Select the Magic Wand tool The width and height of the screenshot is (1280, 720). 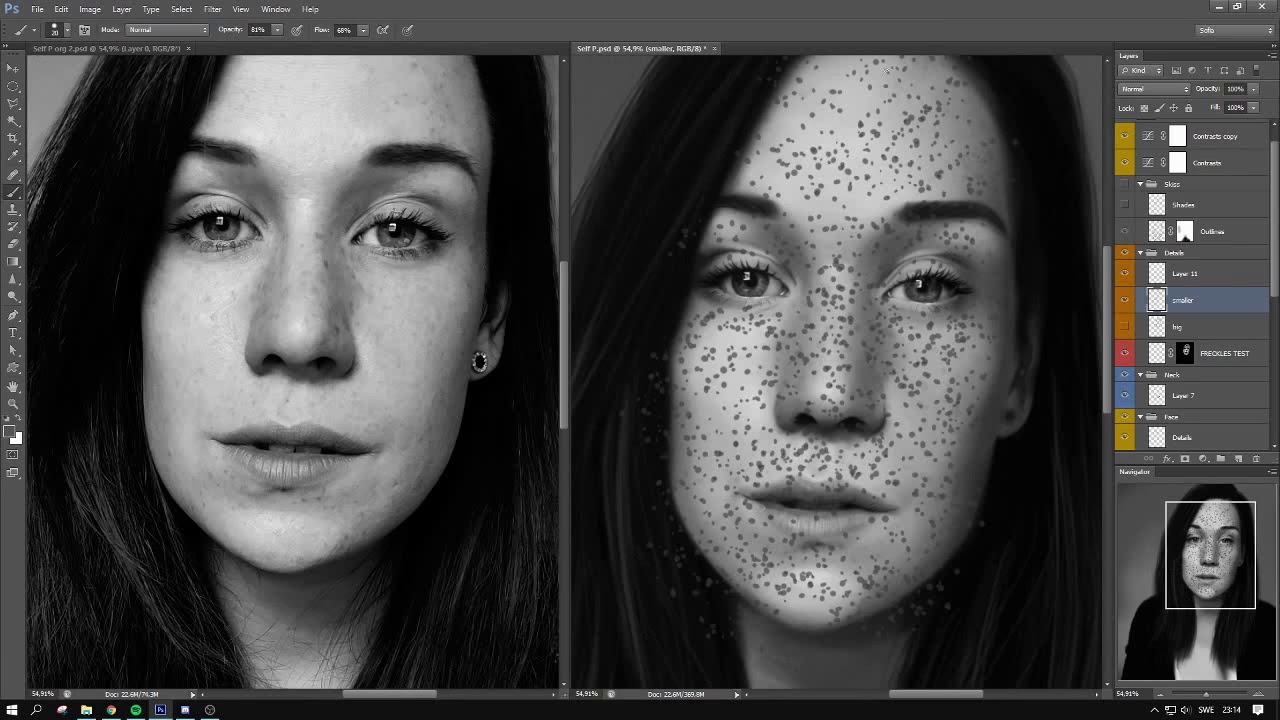pos(13,121)
